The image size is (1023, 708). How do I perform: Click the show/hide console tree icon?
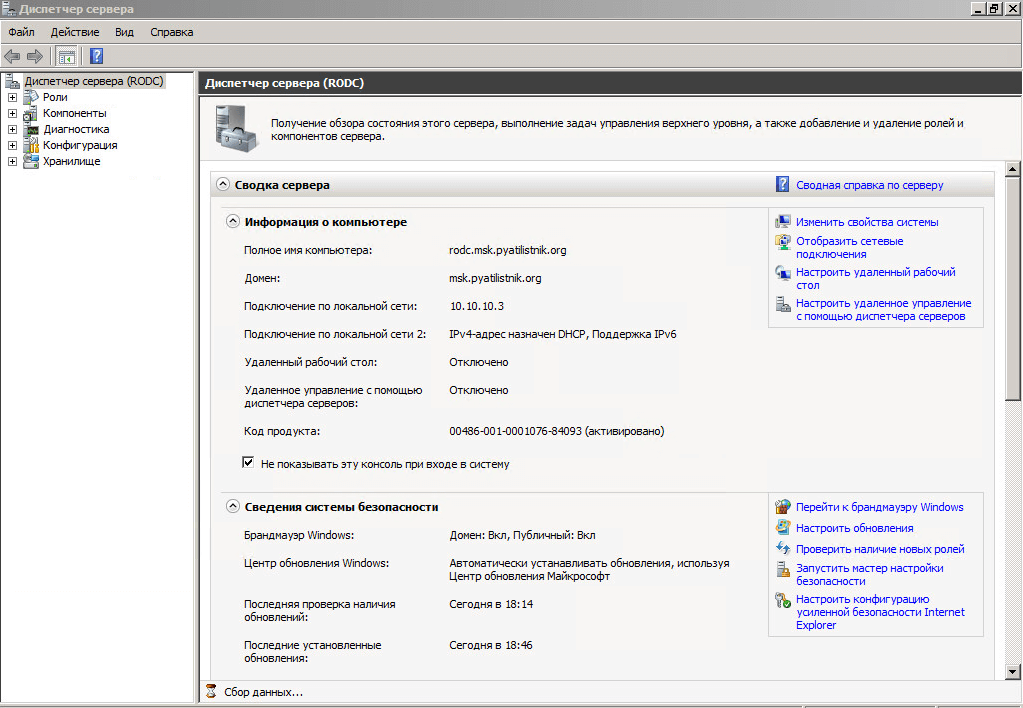click(x=67, y=56)
